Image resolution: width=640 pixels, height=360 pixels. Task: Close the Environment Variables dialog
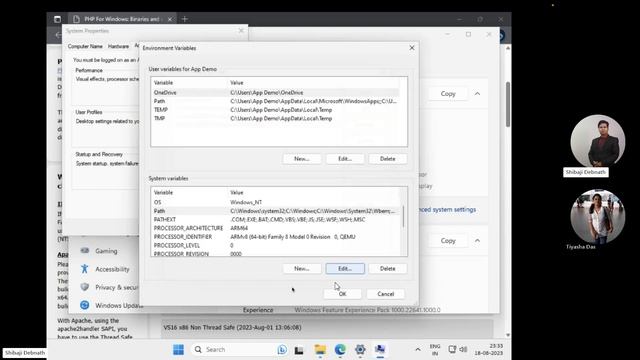(x=412, y=48)
